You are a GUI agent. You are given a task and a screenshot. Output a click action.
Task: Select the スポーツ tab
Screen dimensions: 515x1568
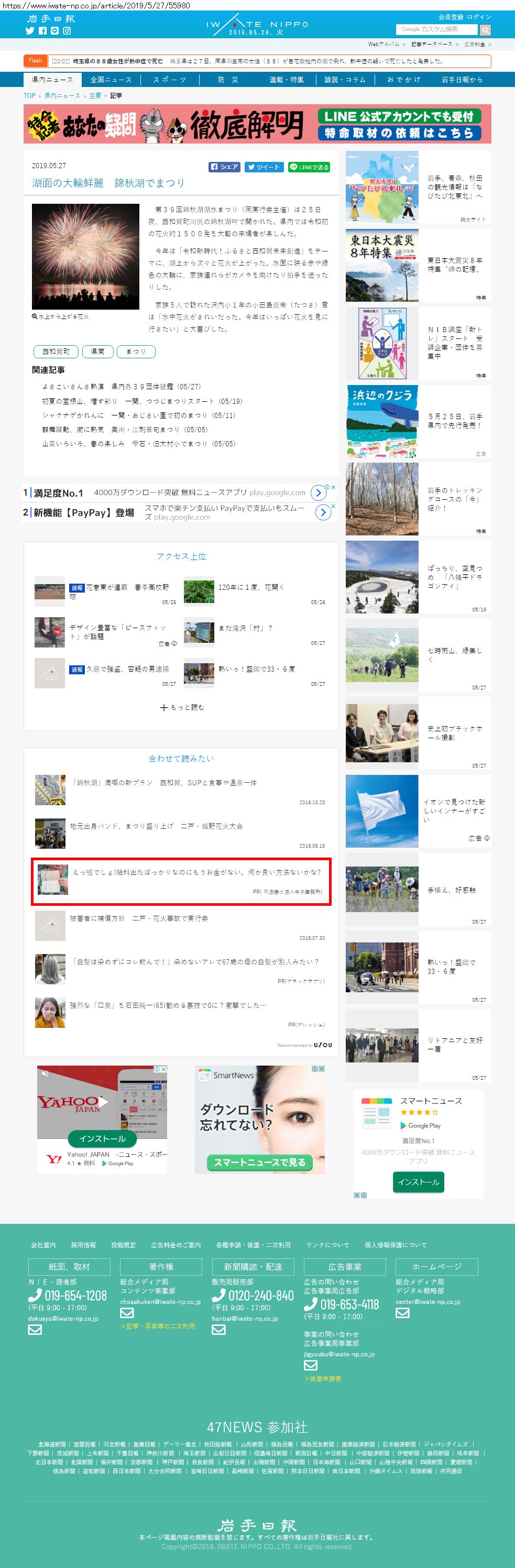point(170,80)
